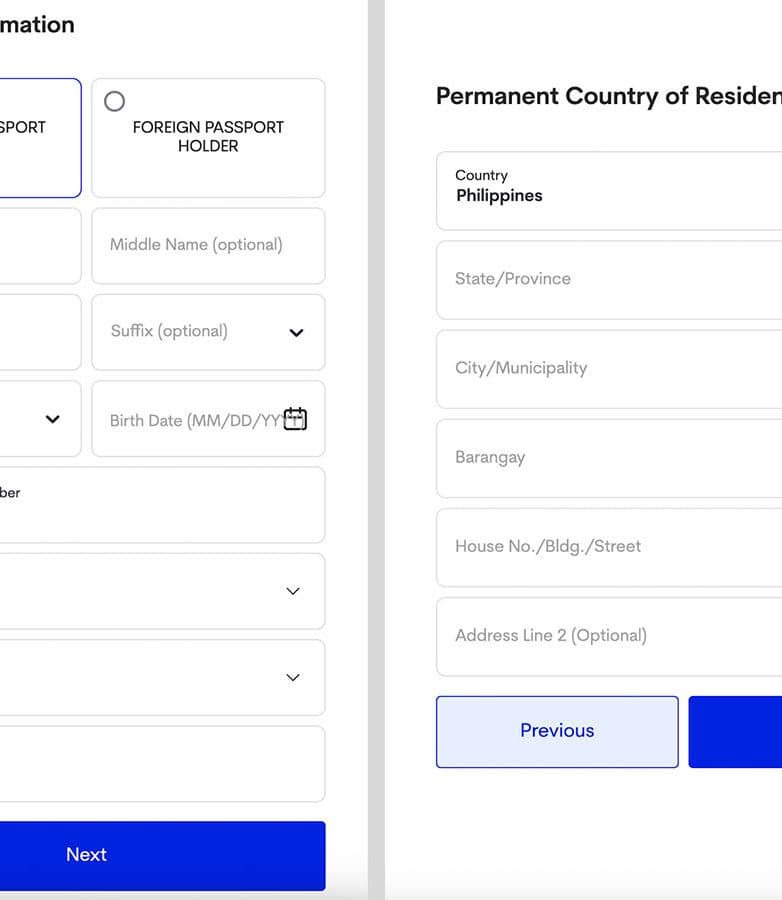
Task: Select the Foreign Passport Holder radio button
Action: pos(115,101)
